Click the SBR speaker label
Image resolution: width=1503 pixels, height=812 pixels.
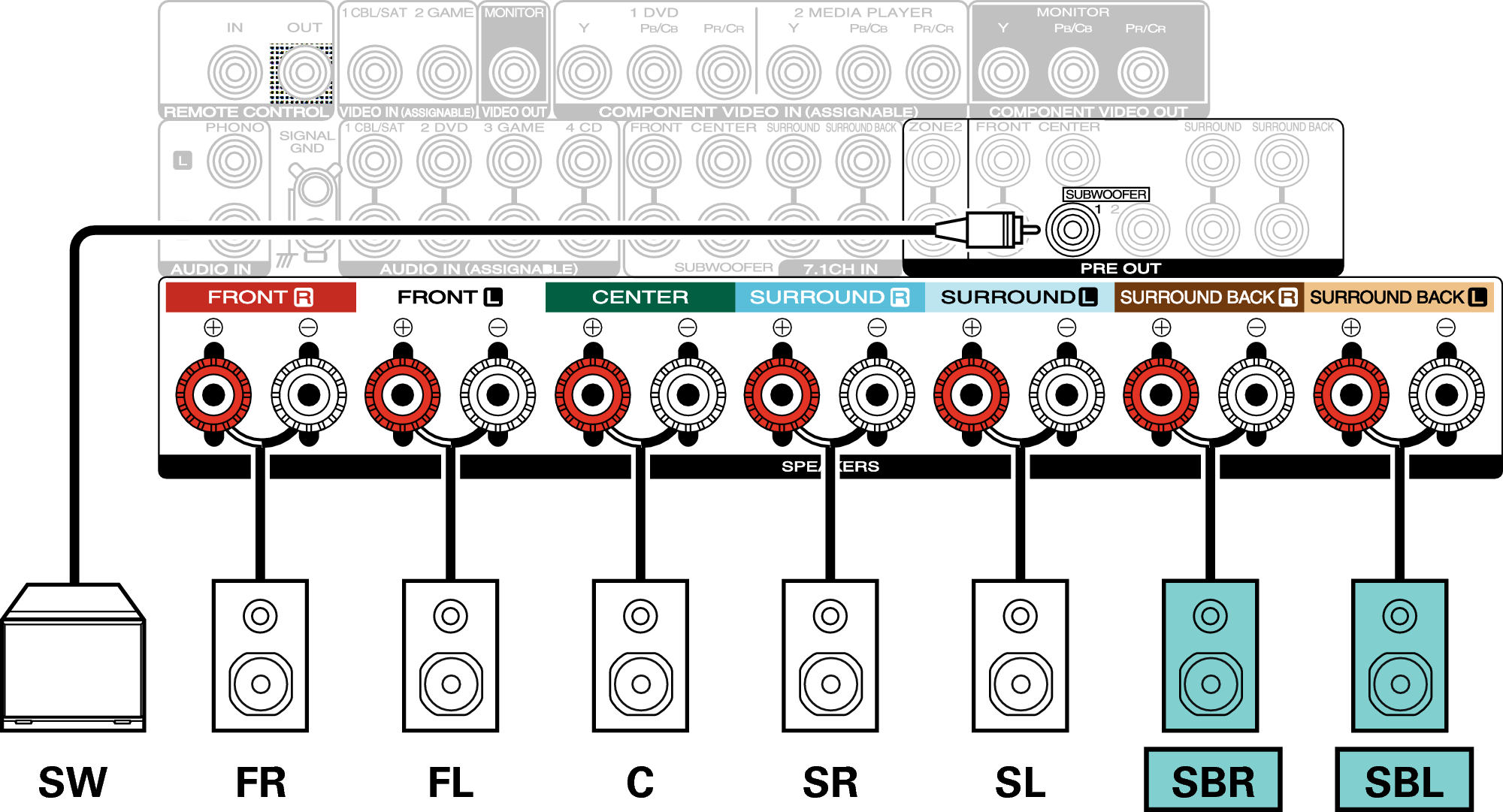point(1211,781)
